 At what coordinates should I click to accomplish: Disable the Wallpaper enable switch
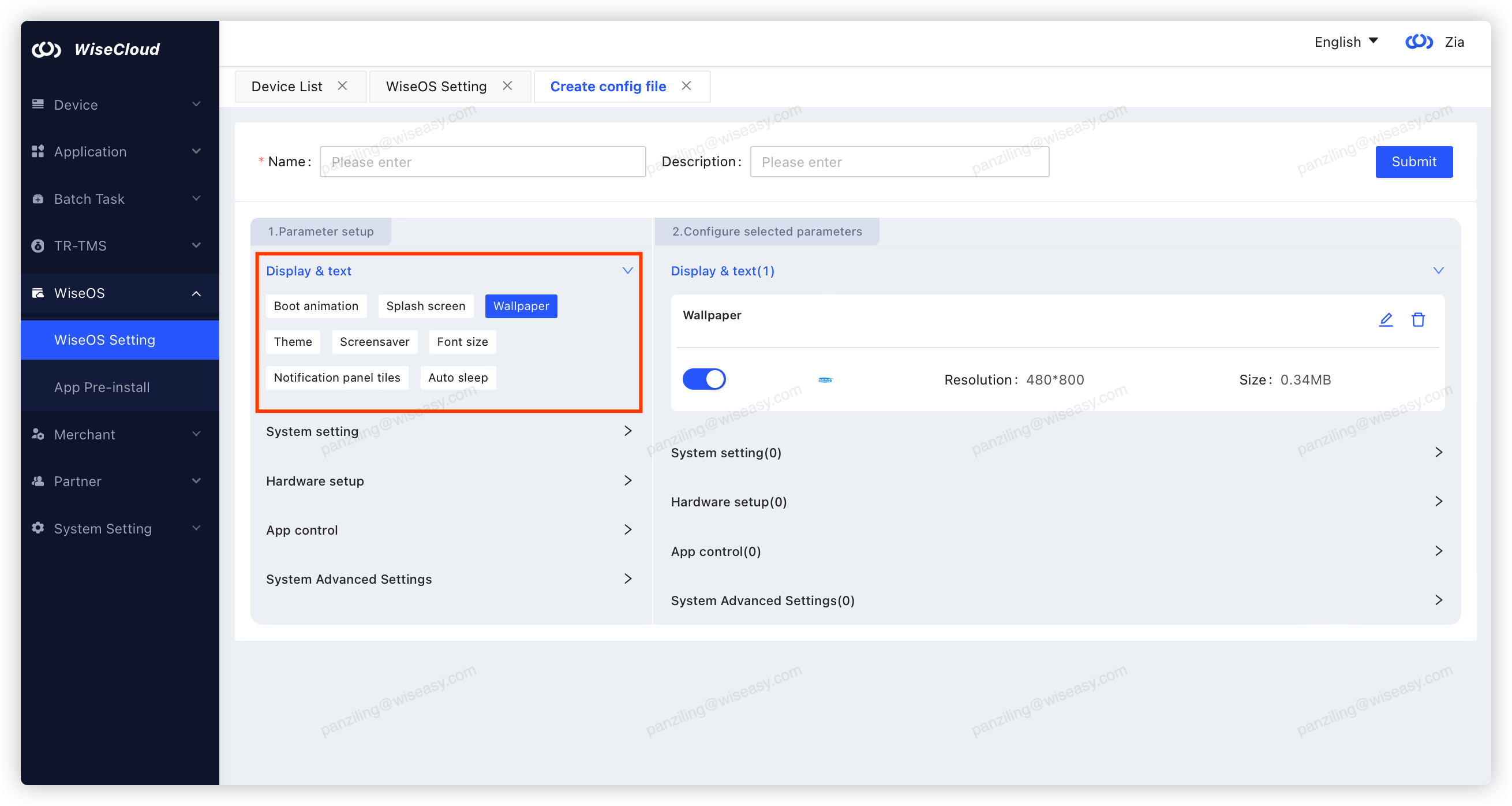pyautogui.click(x=704, y=379)
